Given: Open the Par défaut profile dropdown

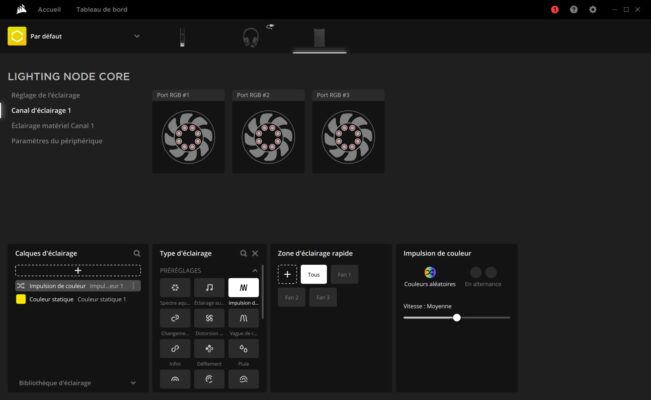Looking at the screenshot, I should click(137, 36).
